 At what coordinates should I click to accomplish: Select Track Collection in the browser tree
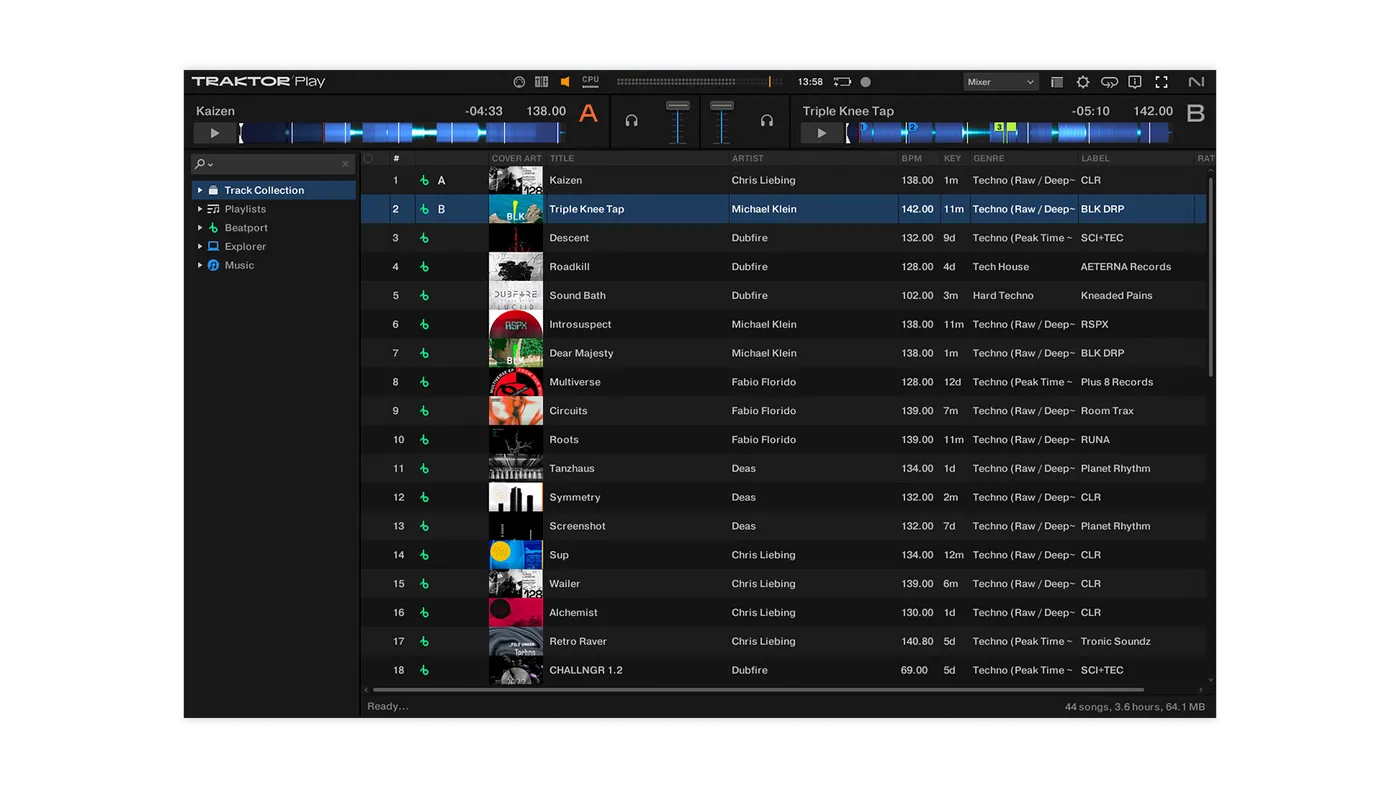[264, 190]
